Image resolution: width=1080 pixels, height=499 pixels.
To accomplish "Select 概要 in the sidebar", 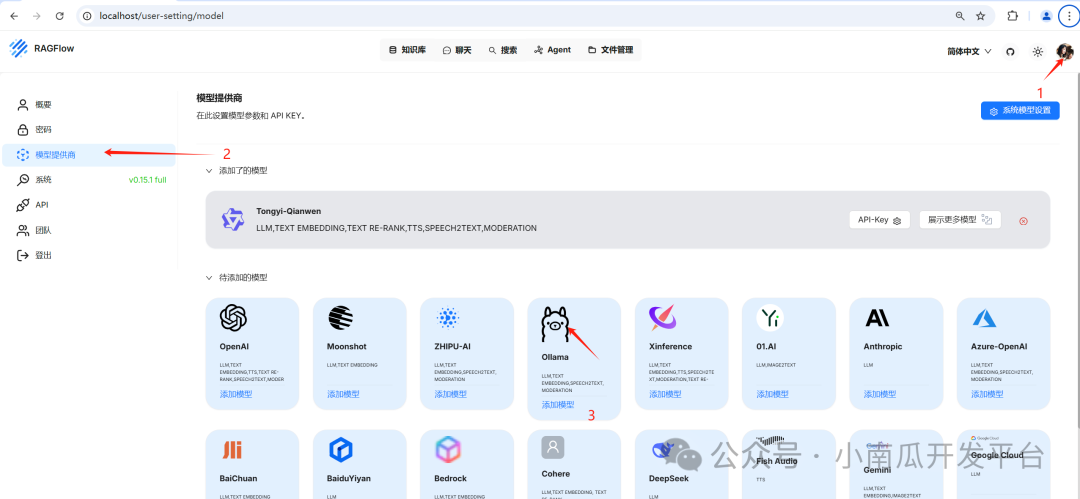I will (88, 105).
